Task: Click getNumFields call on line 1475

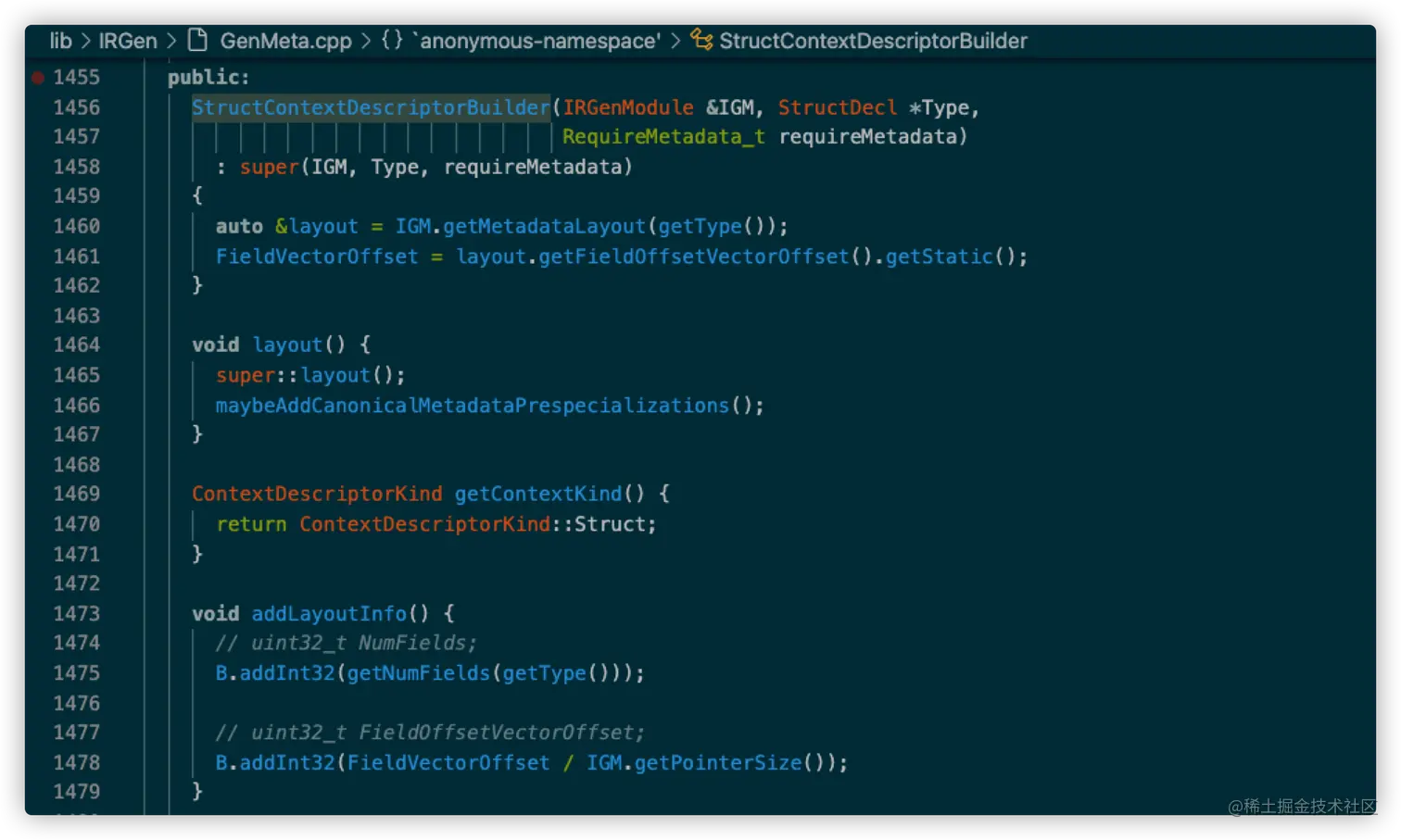Action: [419, 673]
